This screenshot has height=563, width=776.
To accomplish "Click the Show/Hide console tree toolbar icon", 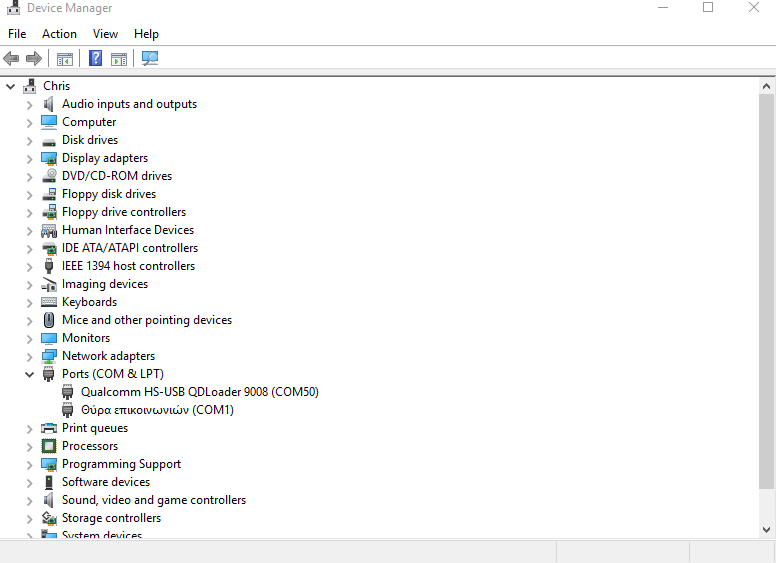I will pyautogui.click(x=65, y=58).
